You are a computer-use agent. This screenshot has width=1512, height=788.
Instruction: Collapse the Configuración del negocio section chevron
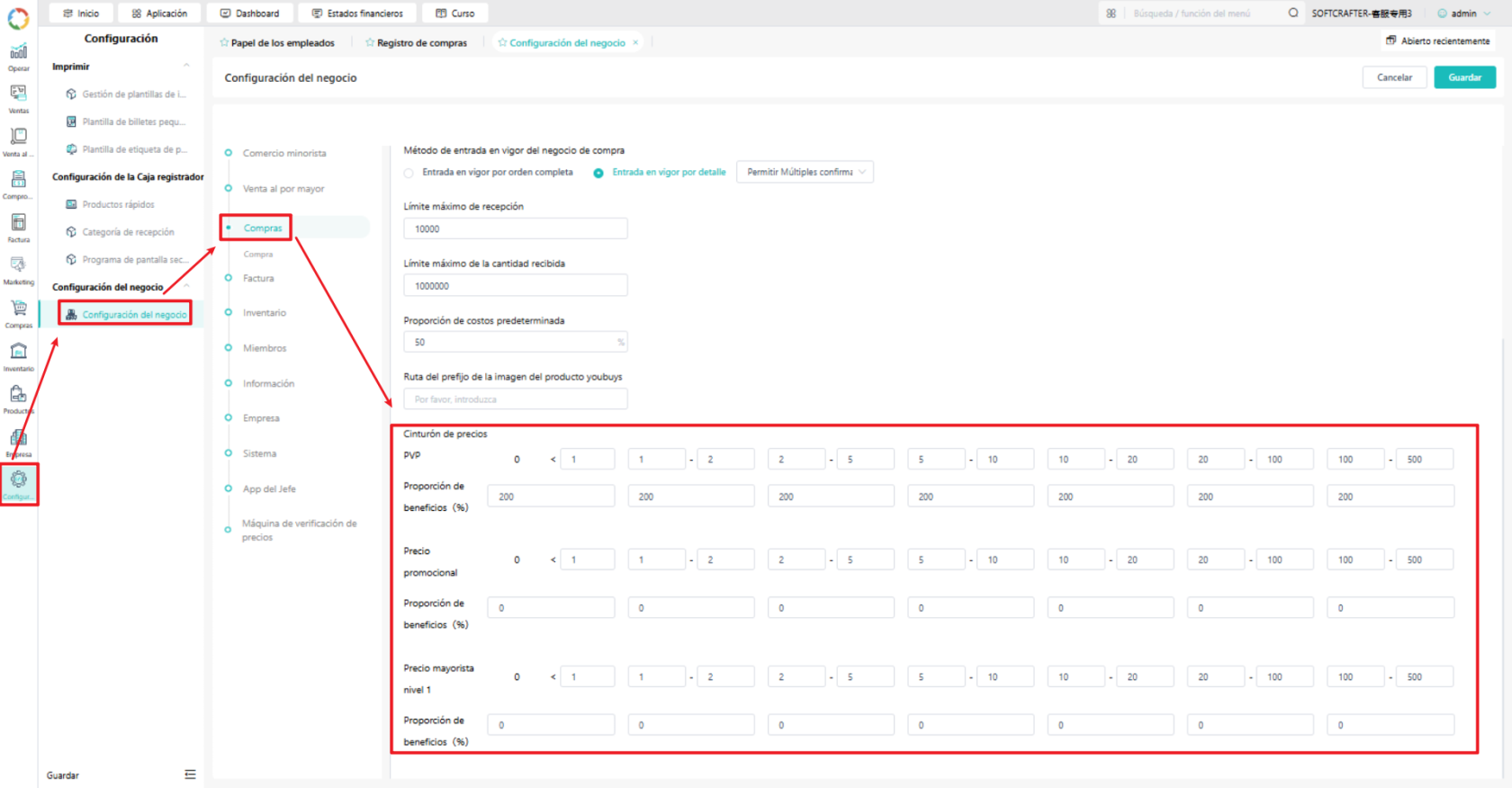click(x=186, y=286)
